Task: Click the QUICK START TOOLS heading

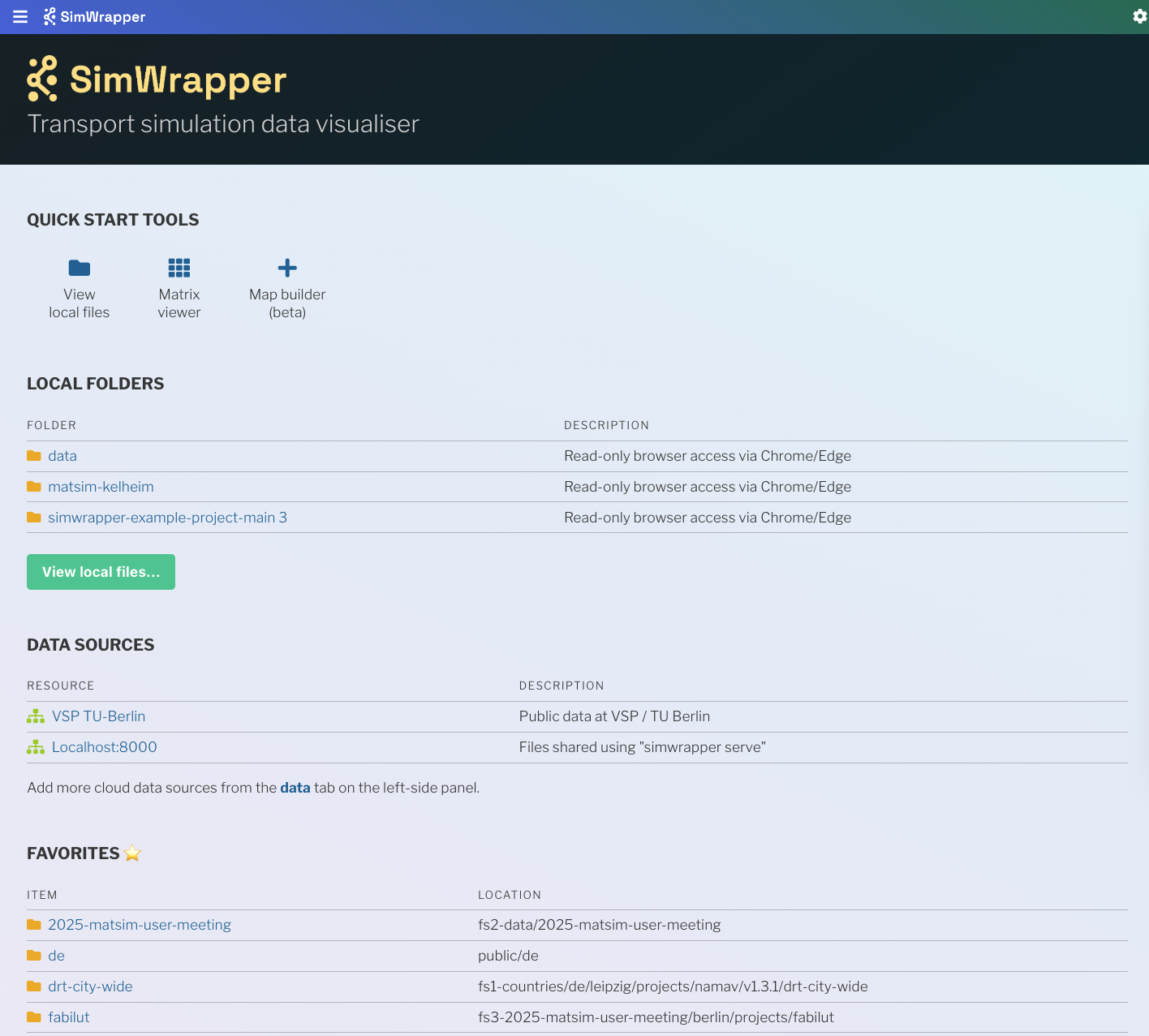Action: coord(113,220)
